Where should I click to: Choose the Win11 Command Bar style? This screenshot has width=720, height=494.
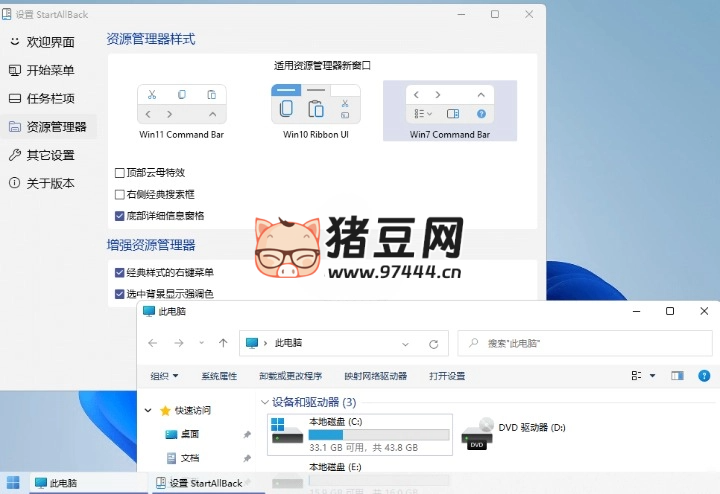(181, 112)
